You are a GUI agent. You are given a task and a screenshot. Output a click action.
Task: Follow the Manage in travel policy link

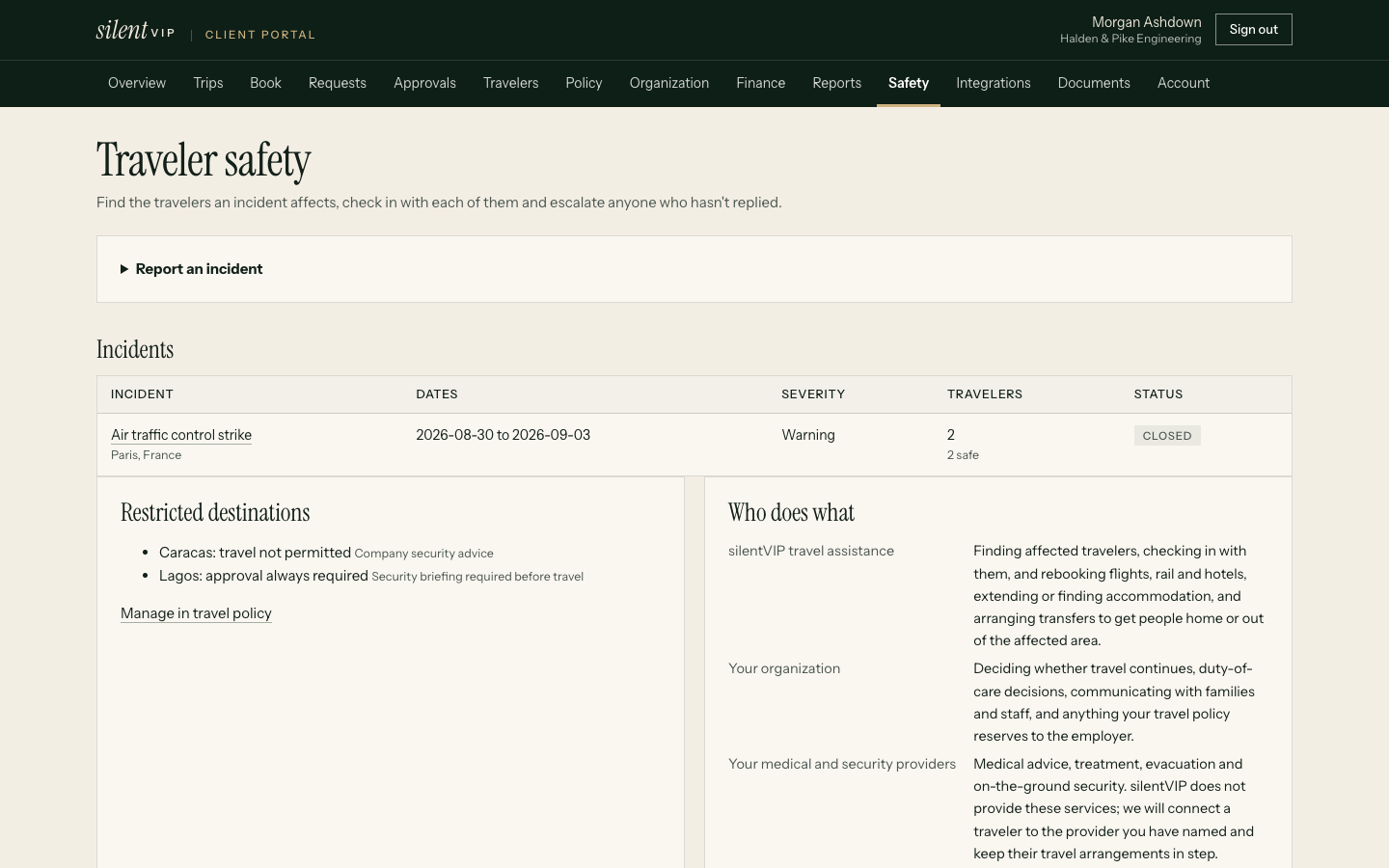(x=196, y=613)
